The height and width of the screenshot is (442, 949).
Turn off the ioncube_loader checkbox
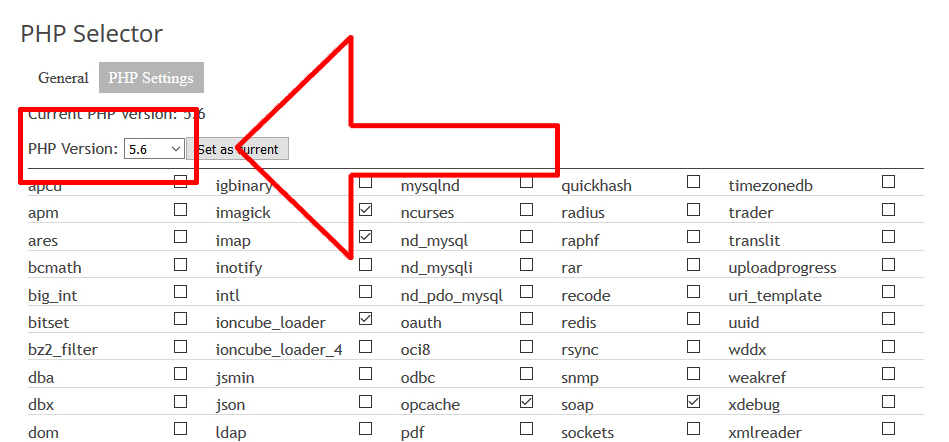(x=365, y=320)
